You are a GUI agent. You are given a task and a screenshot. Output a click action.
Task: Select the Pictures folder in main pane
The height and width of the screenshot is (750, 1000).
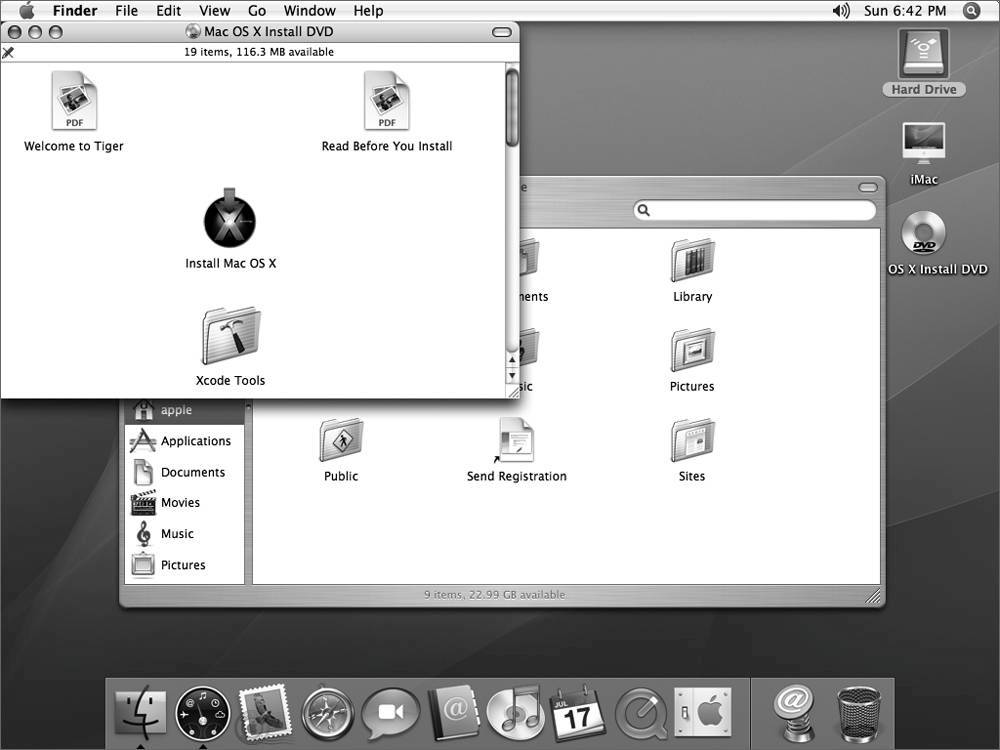point(693,349)
